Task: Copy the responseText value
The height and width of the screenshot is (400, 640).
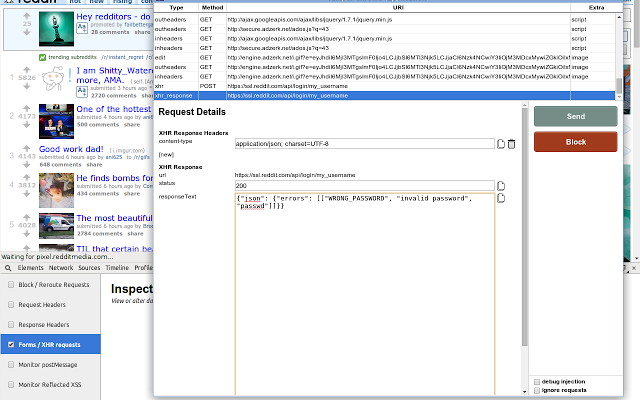Action: 501,198
